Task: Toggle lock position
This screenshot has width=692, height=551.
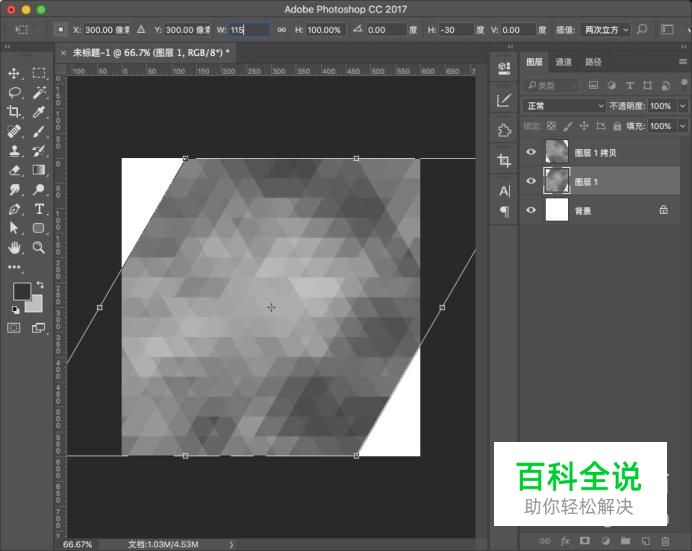Action: [584, 126]
